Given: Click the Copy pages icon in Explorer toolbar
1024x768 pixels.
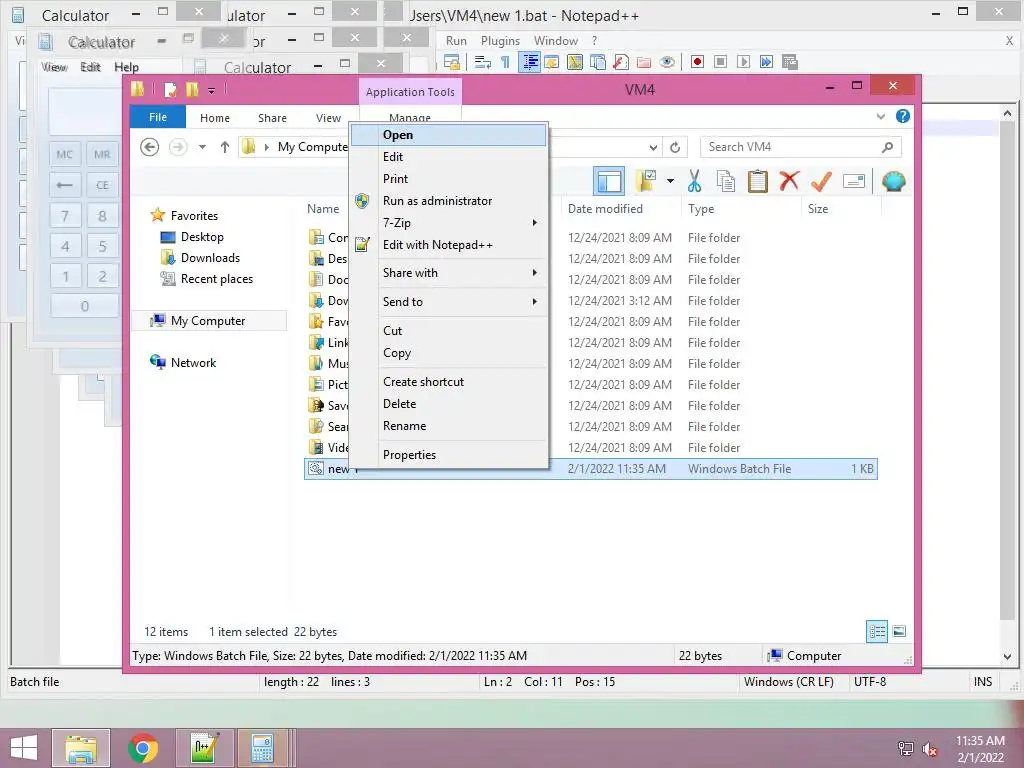Looking at the screenshot, I should (726, 181).
